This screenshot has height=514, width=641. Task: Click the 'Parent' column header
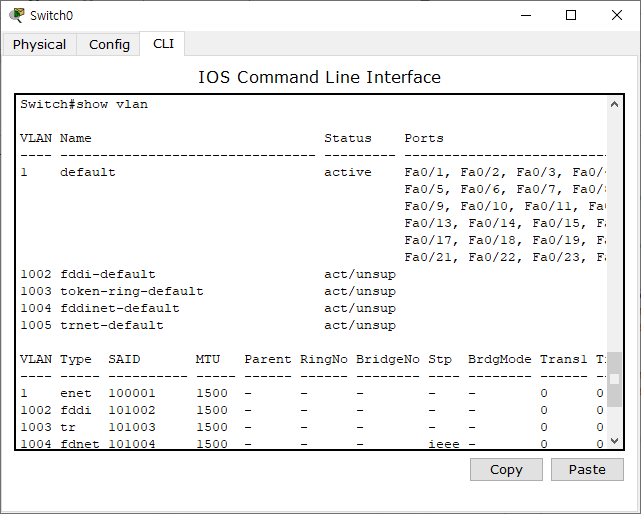click(x=268, y=359)
